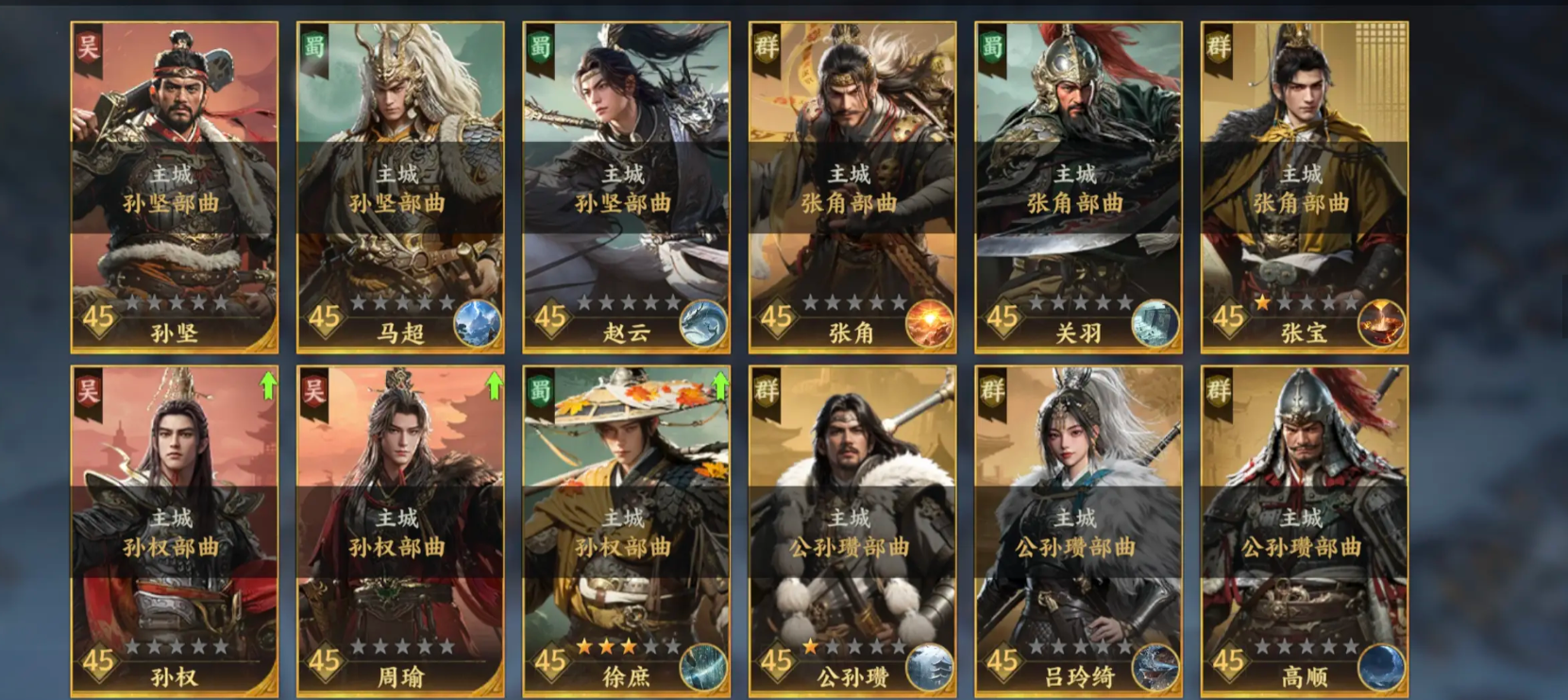The image size is (1568, 700).
Task: Click Guan Yu's round skill icon
Action: [x=1155, y=323]
